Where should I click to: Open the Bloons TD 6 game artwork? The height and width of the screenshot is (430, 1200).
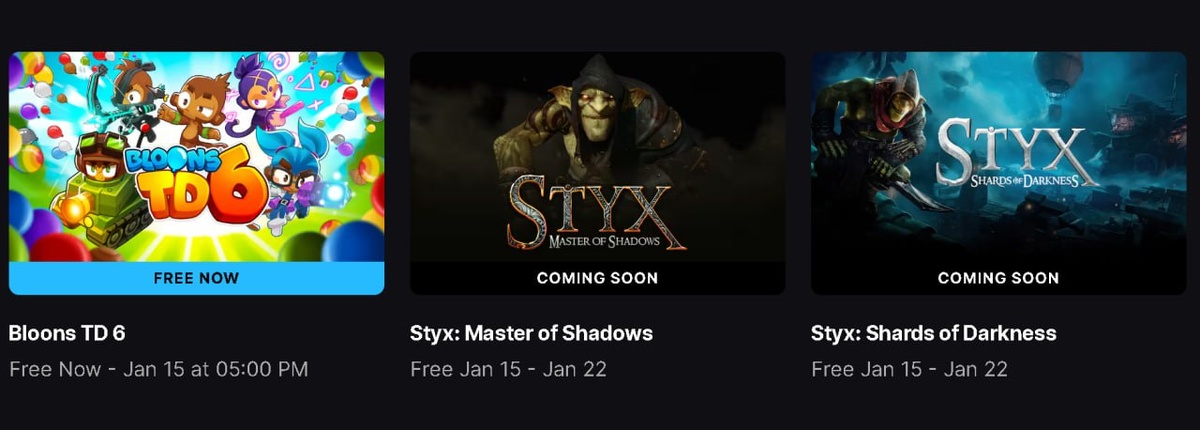coord(197,157)
